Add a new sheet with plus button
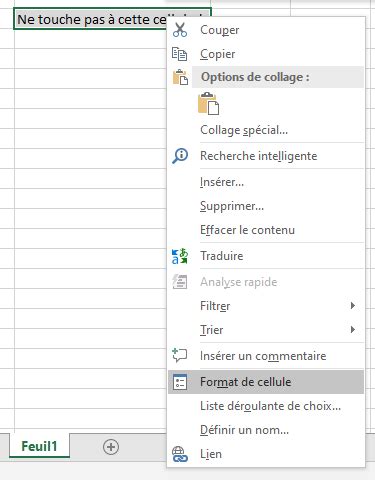This screenshot has height=480, width=375. [111, 447]
